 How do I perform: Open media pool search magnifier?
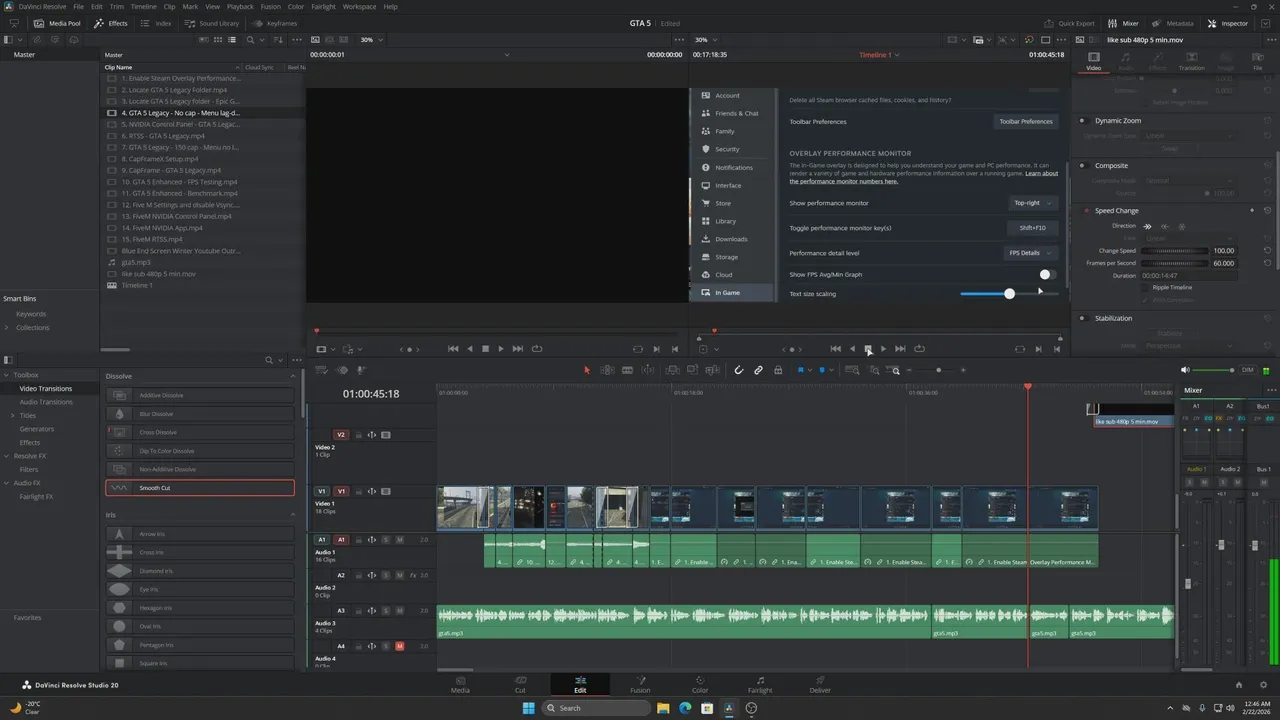[250, 40]
